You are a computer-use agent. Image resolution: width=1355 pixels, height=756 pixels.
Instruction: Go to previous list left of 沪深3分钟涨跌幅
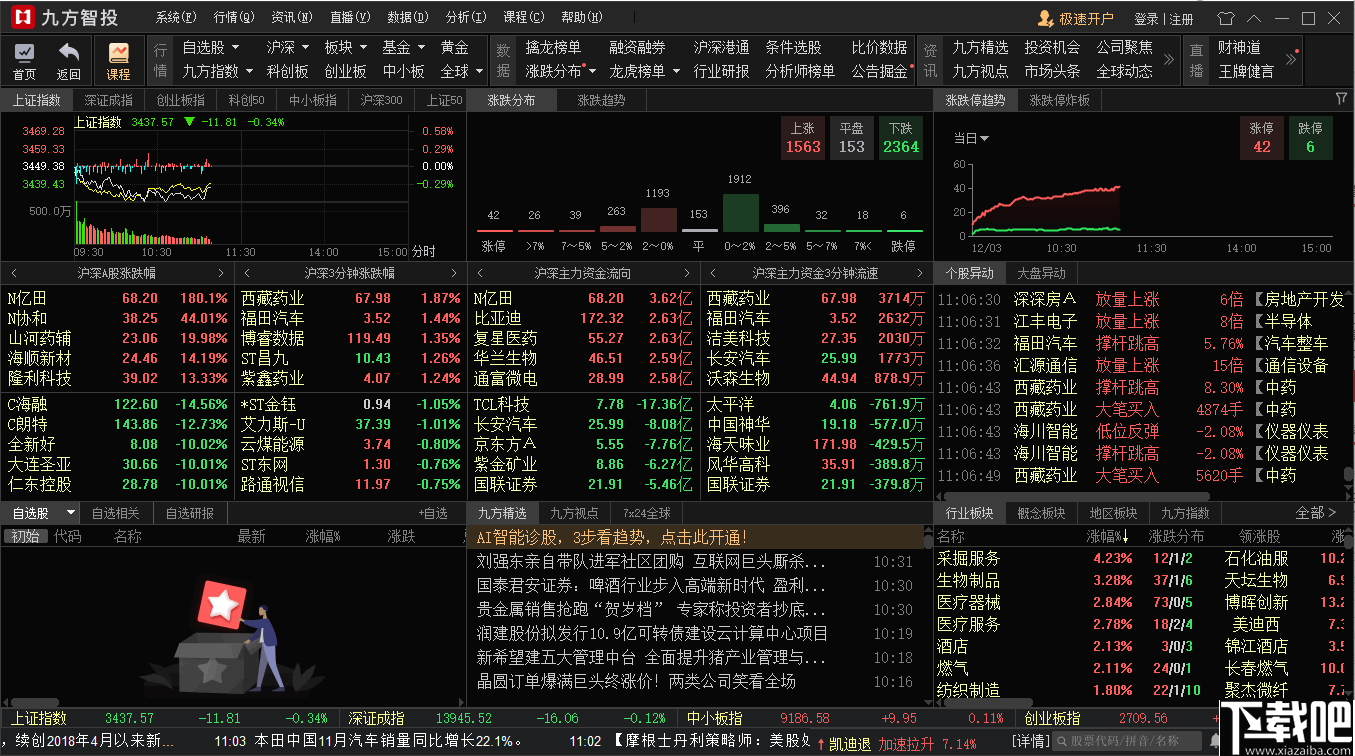pyautogui.click(x=247, y=273)
